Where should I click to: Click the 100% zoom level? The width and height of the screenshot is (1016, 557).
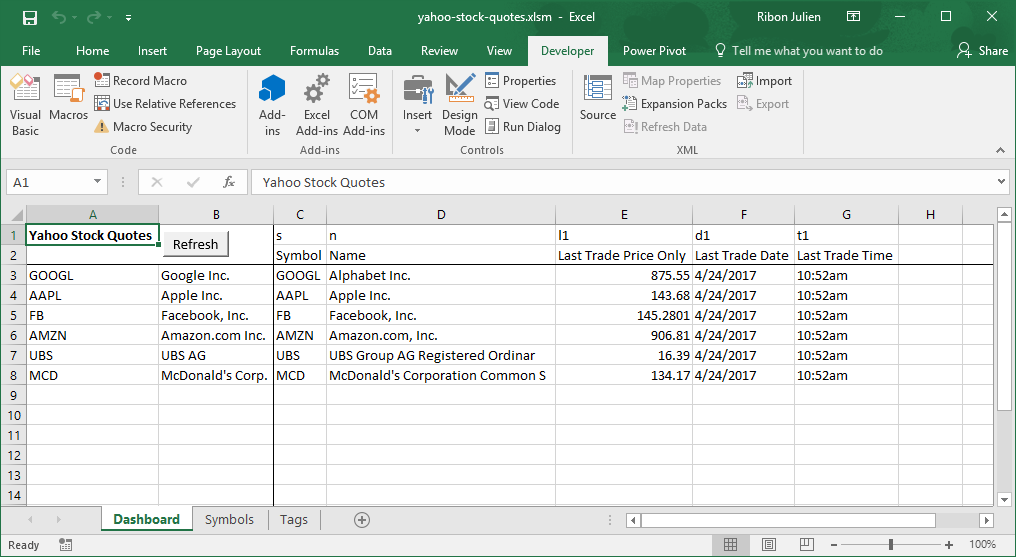[x=982, y=545]
